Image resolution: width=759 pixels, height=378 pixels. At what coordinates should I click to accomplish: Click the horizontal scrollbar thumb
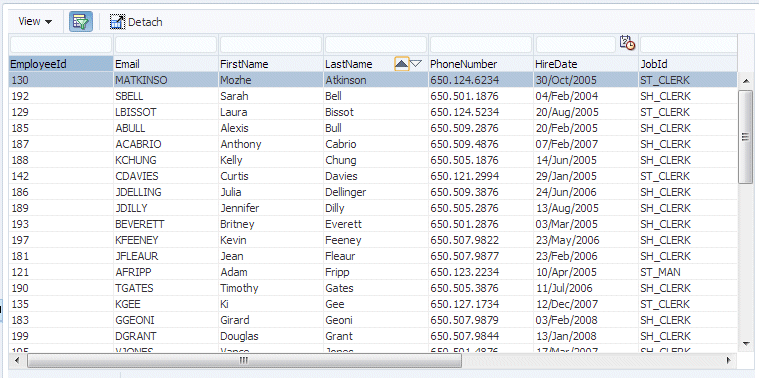[x=244, y=361]
